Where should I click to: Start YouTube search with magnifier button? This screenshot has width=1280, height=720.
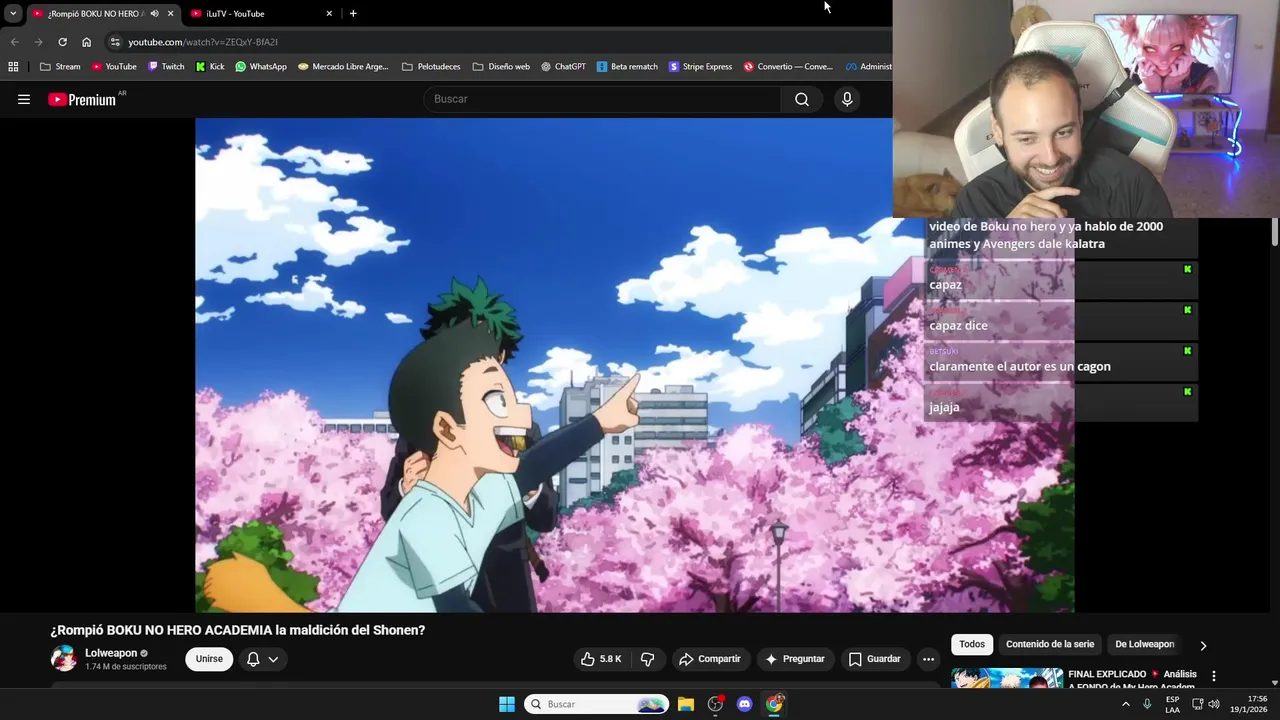tap(802, 99)
